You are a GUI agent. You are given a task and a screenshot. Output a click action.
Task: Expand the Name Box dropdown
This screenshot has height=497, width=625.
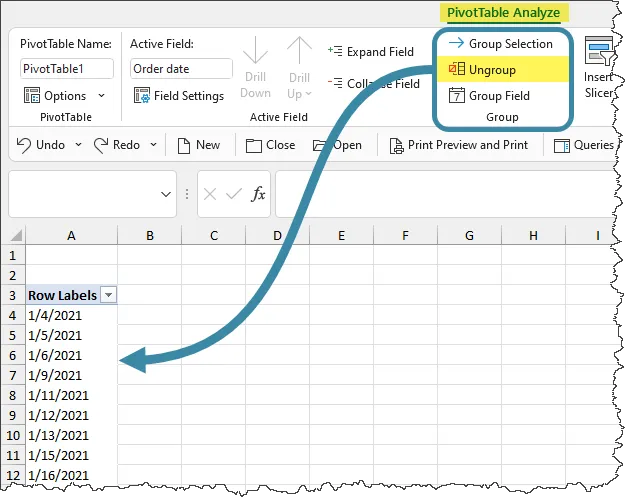coord(166,194)
